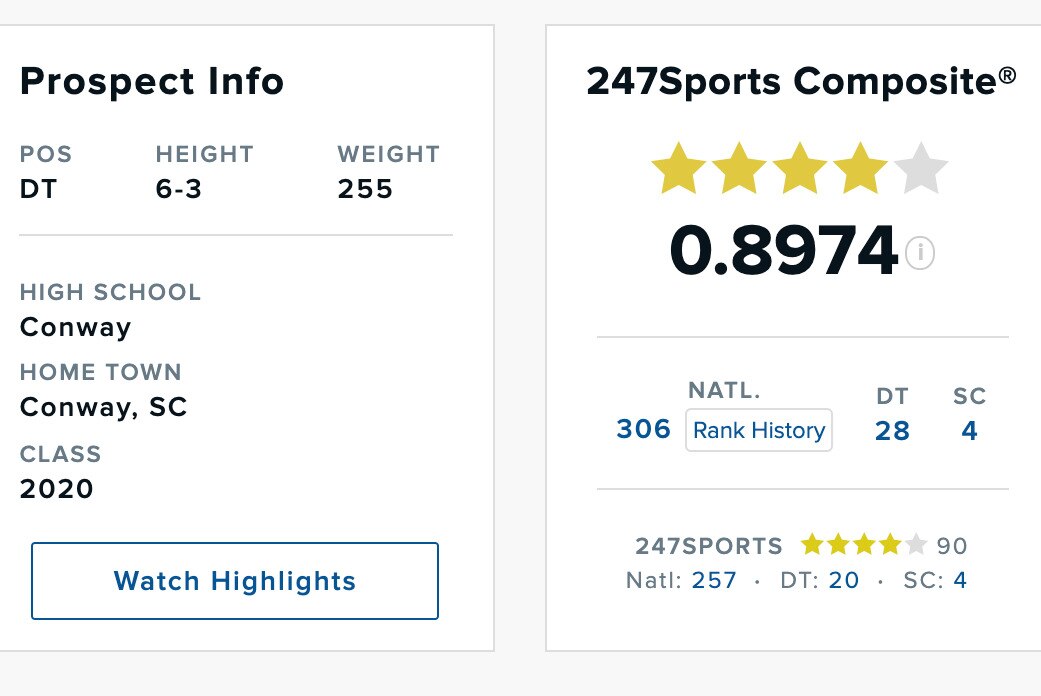Click the 0.8974 composite score

tap(783, 251)
